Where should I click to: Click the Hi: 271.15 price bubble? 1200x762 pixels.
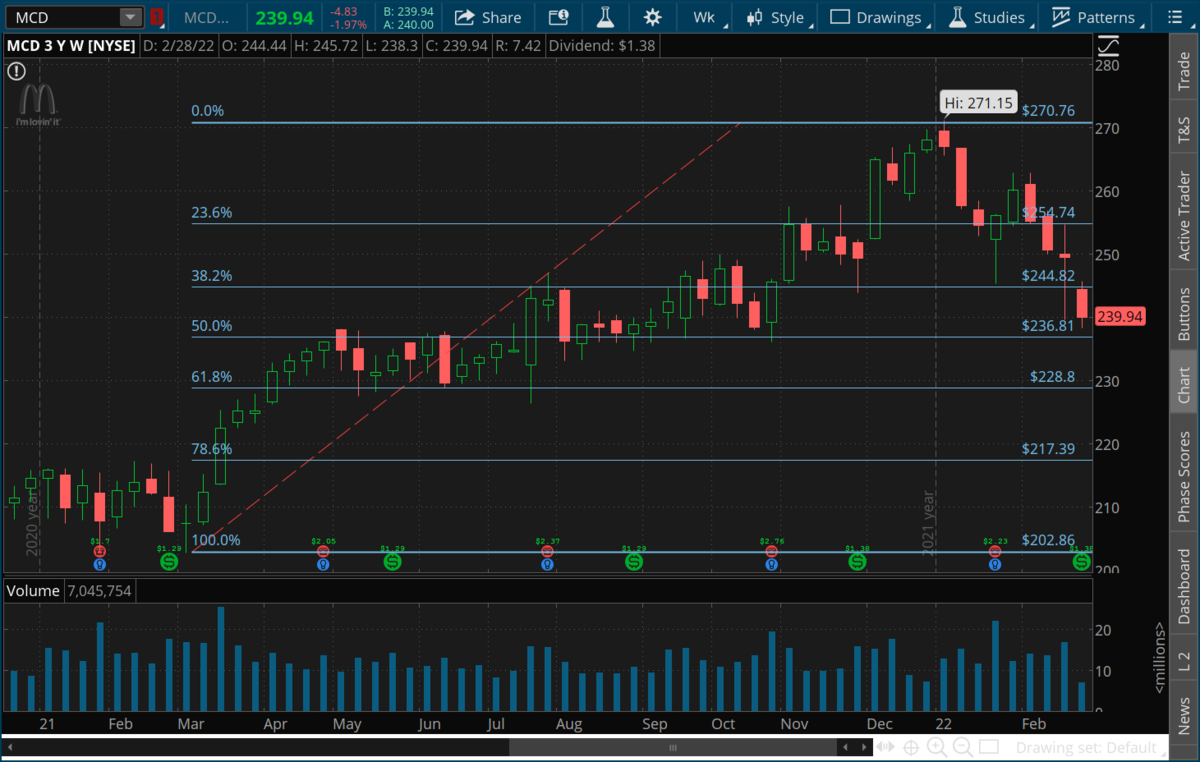coord(978,102)
